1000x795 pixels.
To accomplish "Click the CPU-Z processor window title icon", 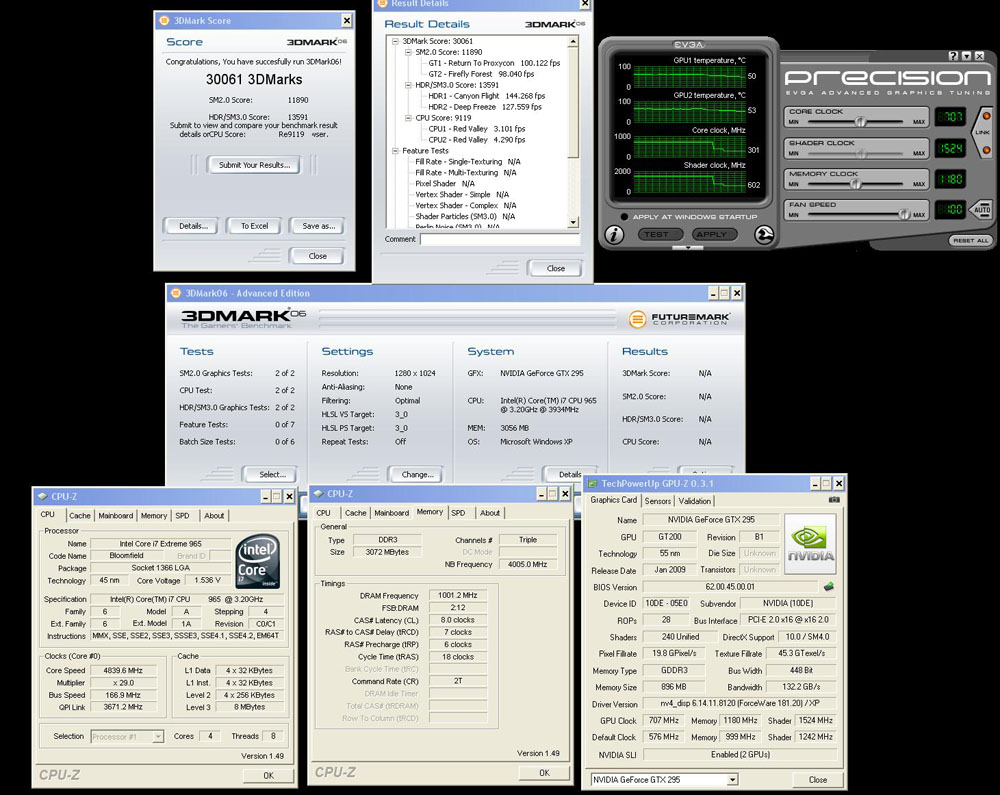I will (x=43, y=496).
